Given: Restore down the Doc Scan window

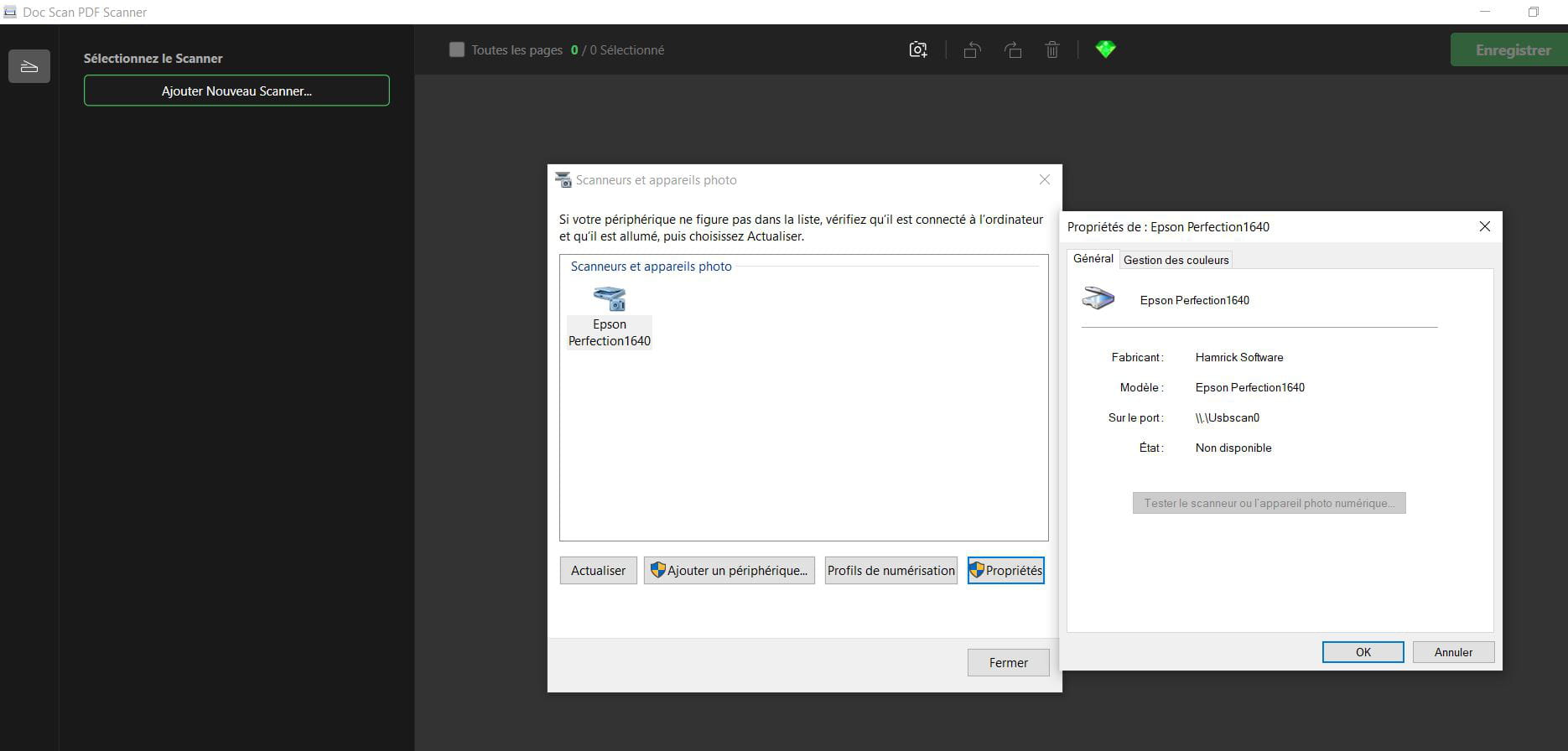Looking at the screenshot, I should pos(1533,12).
